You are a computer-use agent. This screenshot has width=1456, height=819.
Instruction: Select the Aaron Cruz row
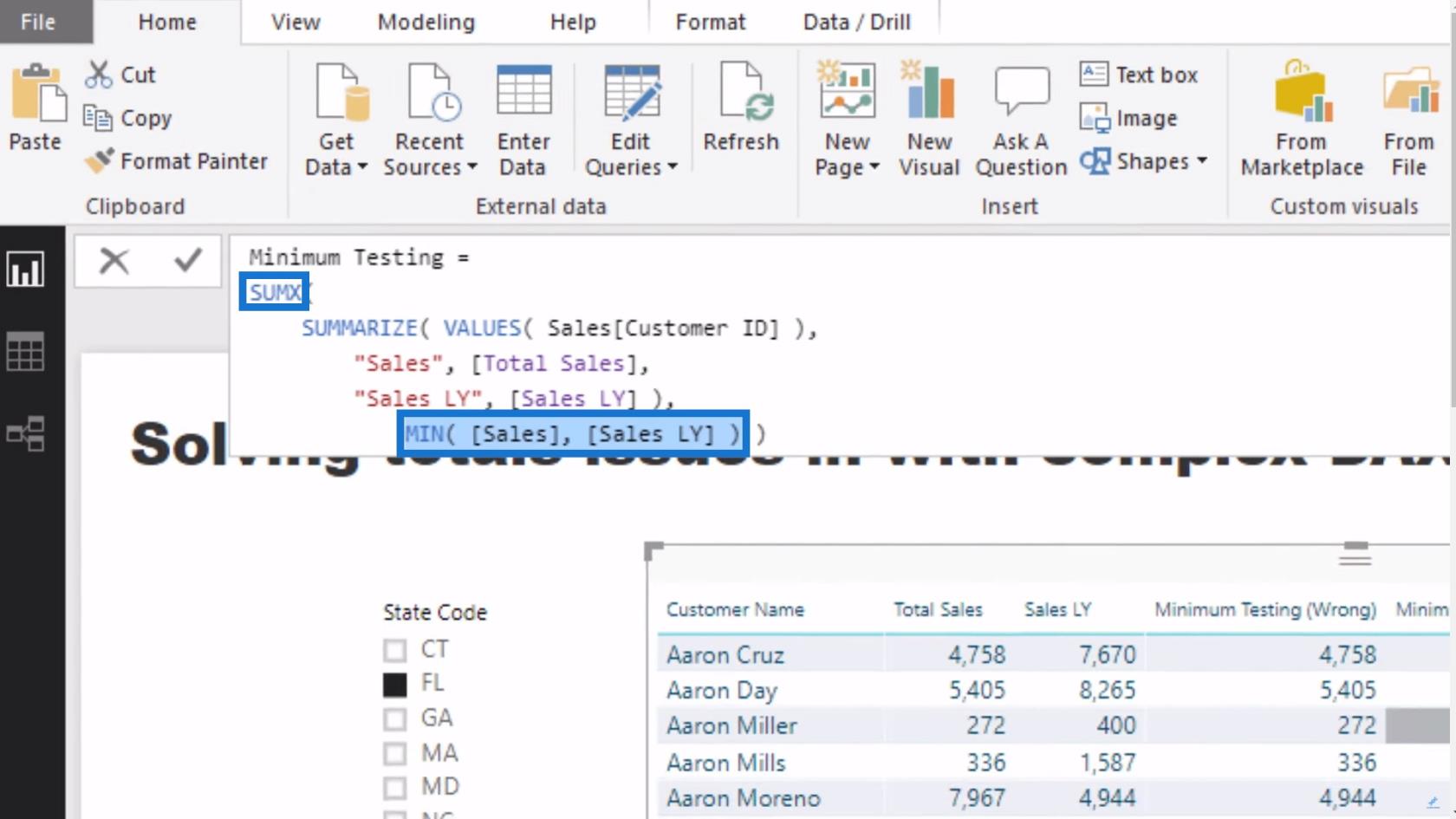(1053, 654)
